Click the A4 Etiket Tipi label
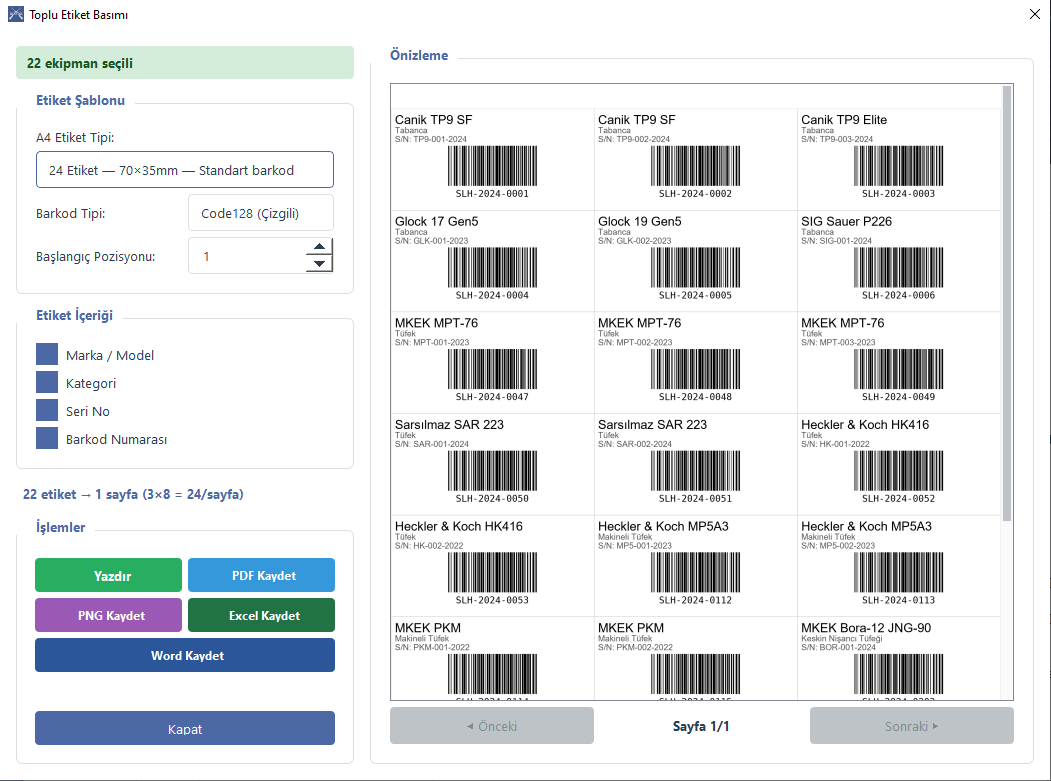 [x=75, y=137]
